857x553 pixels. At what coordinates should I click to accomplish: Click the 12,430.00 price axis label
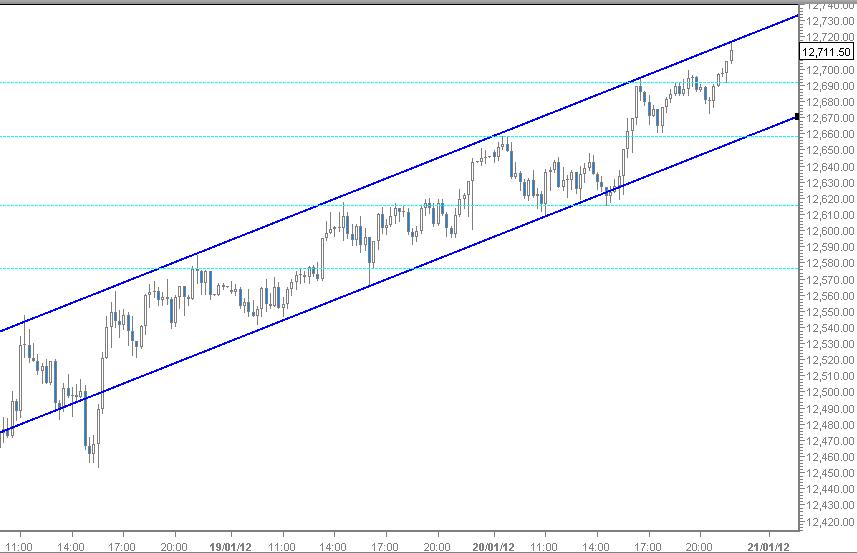[x=830, y=505]
